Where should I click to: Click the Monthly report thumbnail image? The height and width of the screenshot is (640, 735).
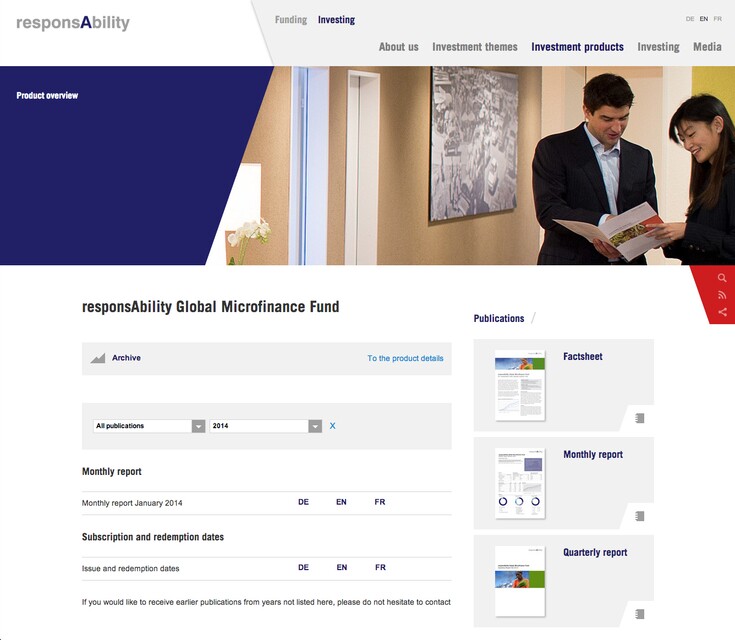pyautogui.click(x=520, y=483)
